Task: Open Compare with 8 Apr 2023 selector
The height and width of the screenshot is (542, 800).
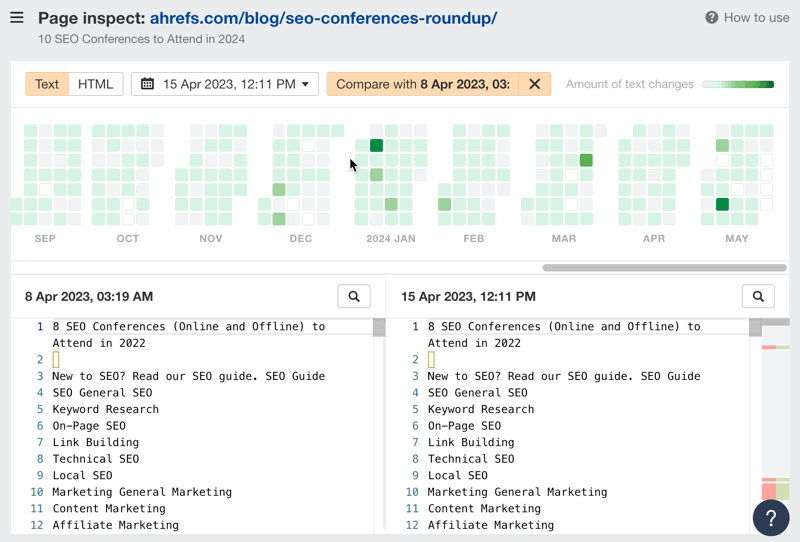Action: 423,84
